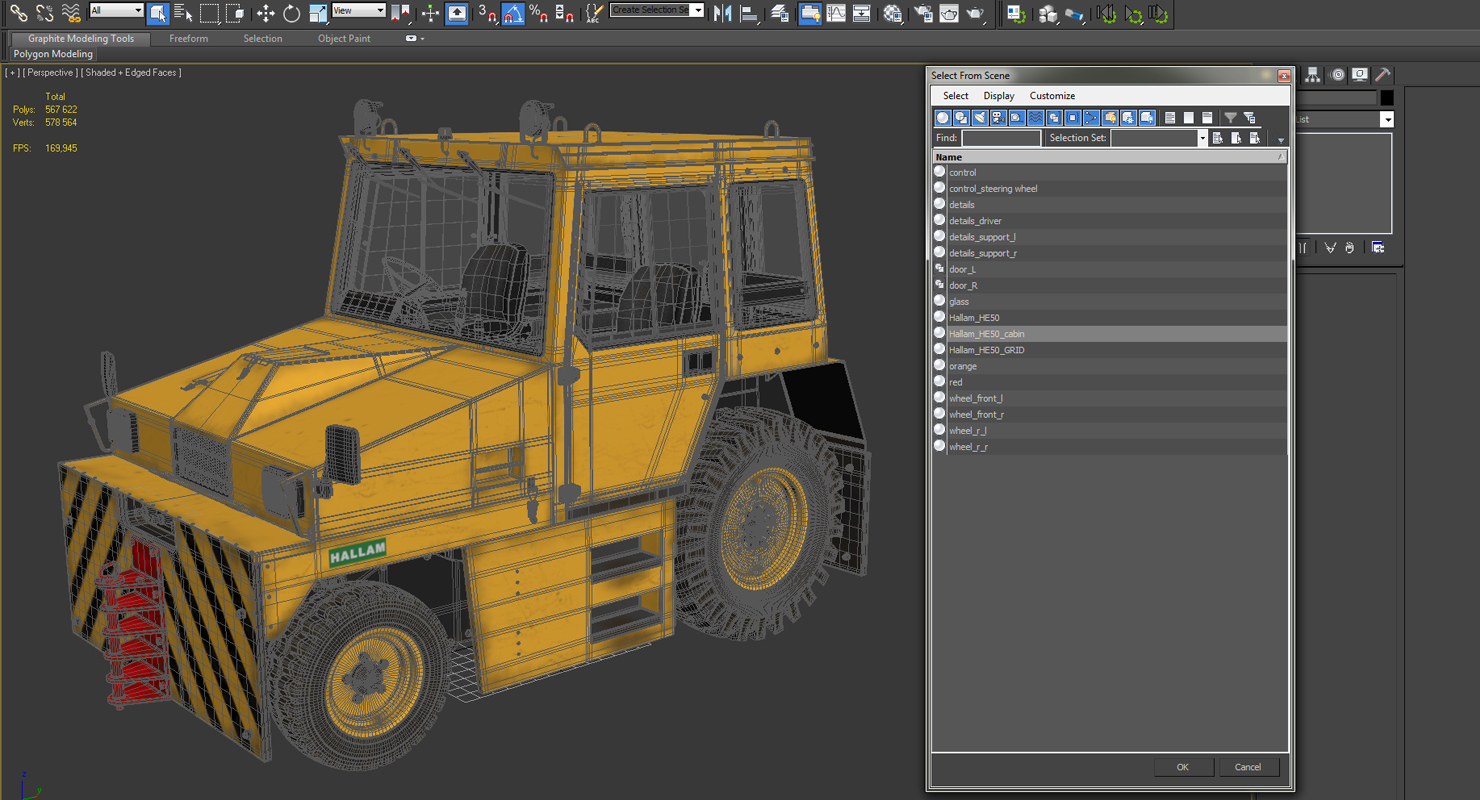The image size is (1480, 800).
Task: Toggle Display Geometry filter in dialog
Action: tap(942, 118)
